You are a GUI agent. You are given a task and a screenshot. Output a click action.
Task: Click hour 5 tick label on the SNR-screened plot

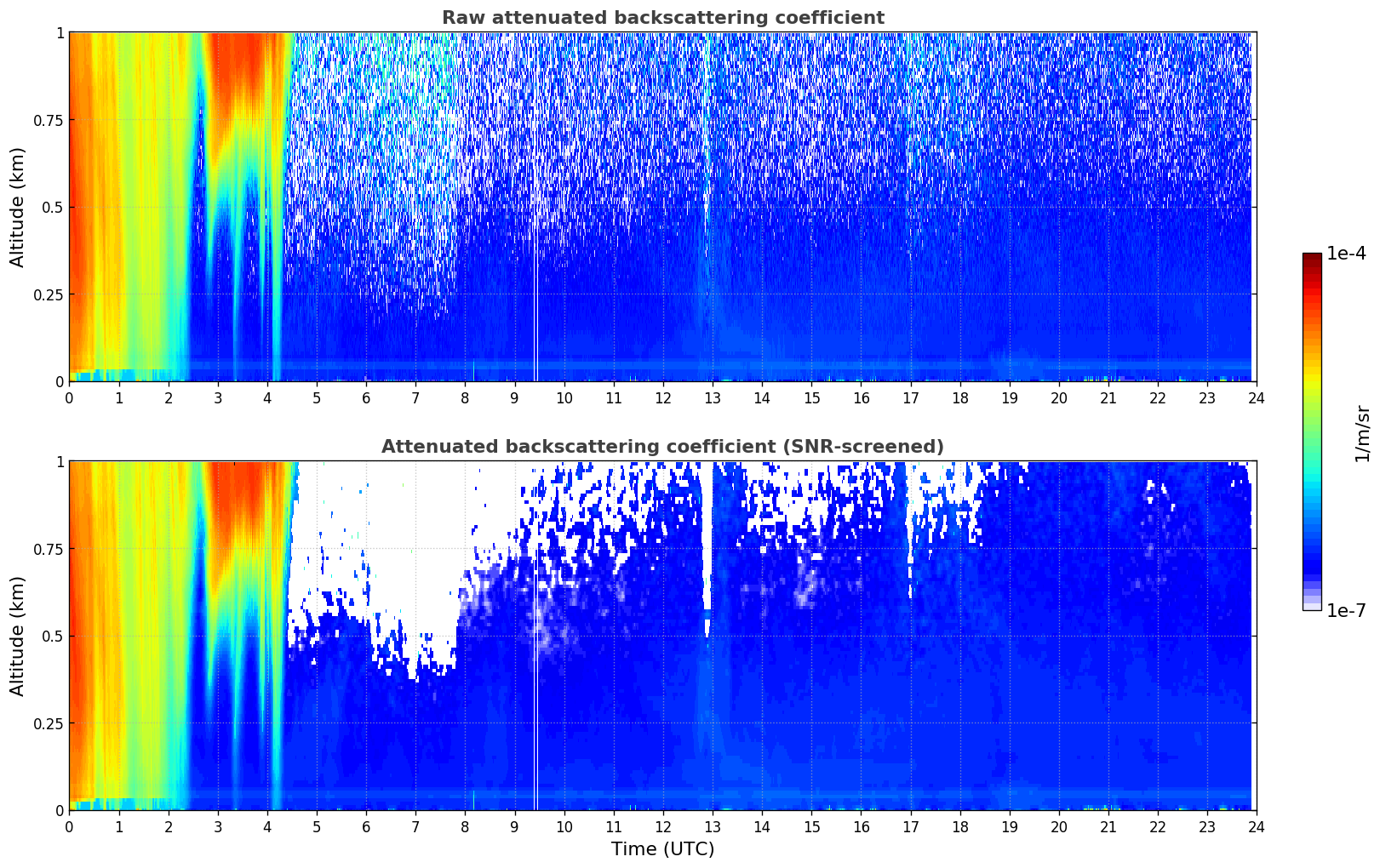point(317,826)
